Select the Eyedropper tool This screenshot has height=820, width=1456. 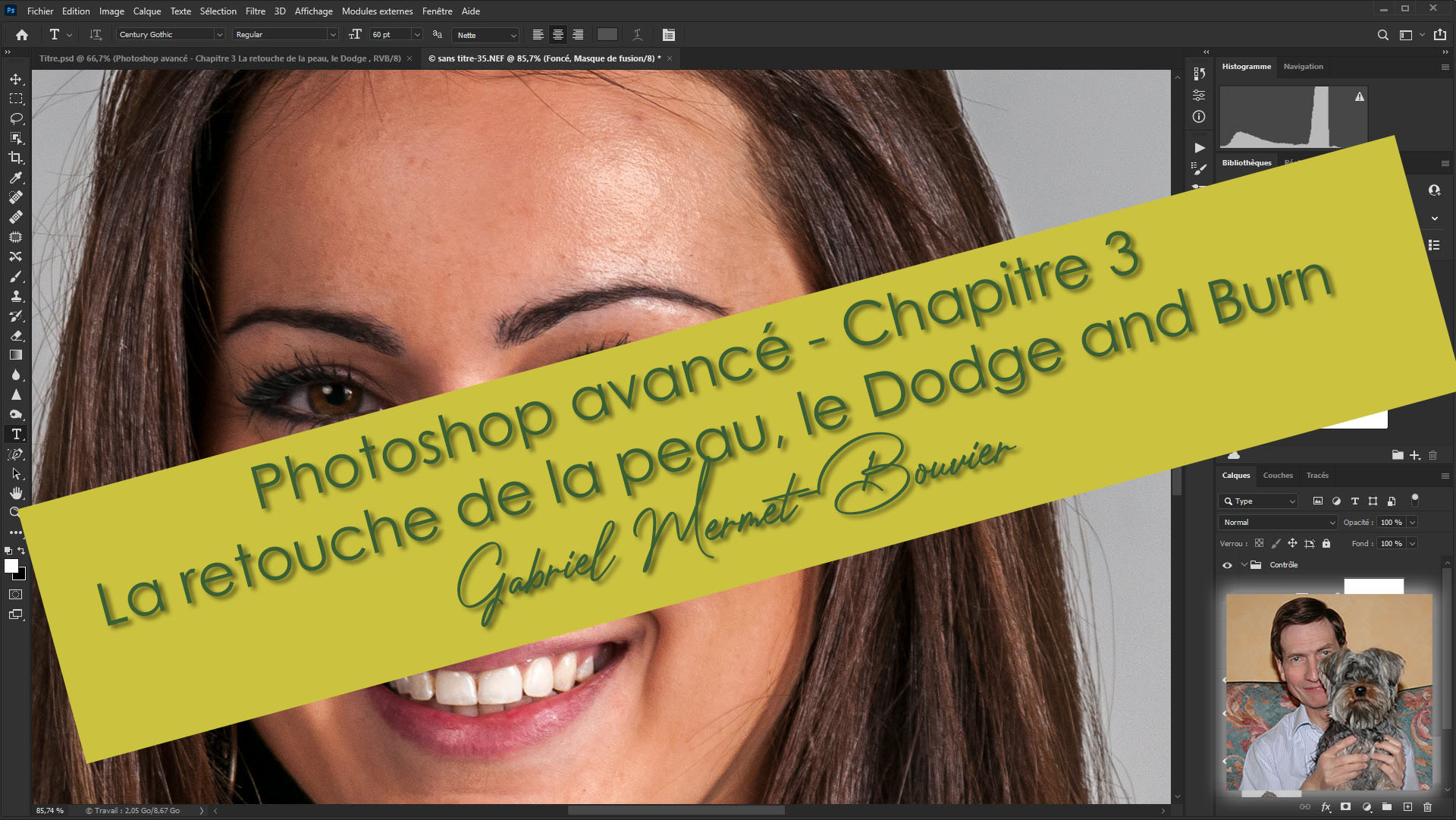pyautogui.click(x=16, y=178)
